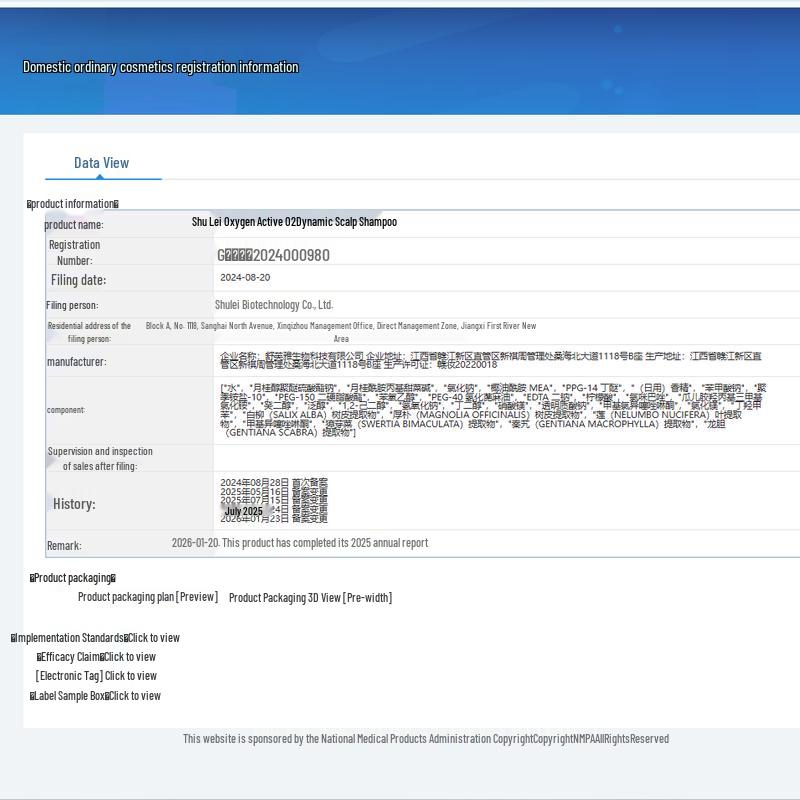
Task: Click the filing date value 2024-08-20
Action: [245, 278]
